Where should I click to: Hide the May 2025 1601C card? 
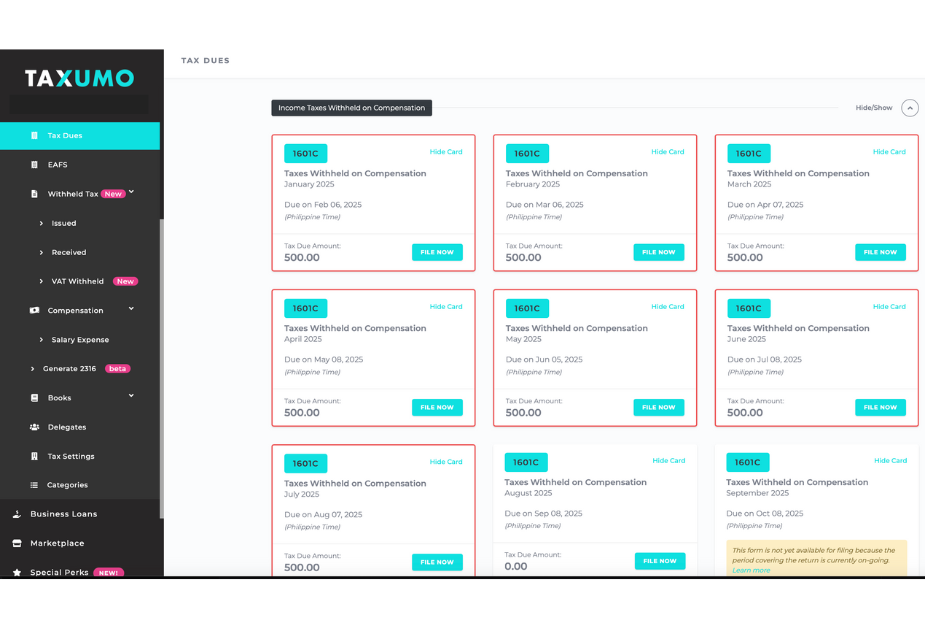click(x=668, y=307)
